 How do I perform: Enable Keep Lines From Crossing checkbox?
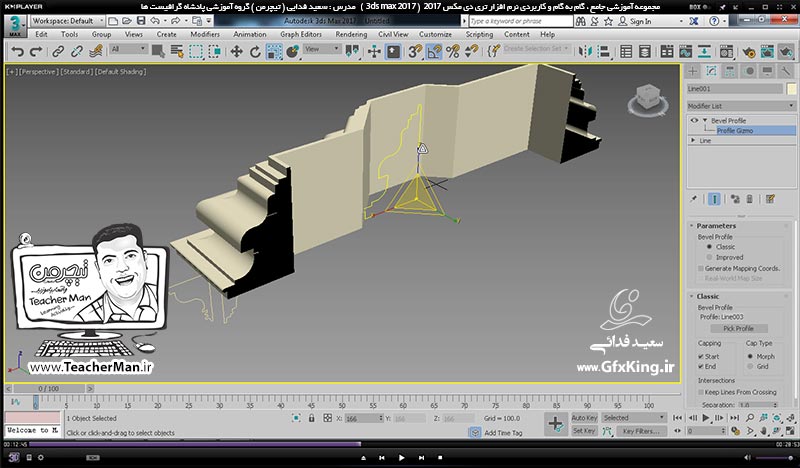tap(701, 392)
